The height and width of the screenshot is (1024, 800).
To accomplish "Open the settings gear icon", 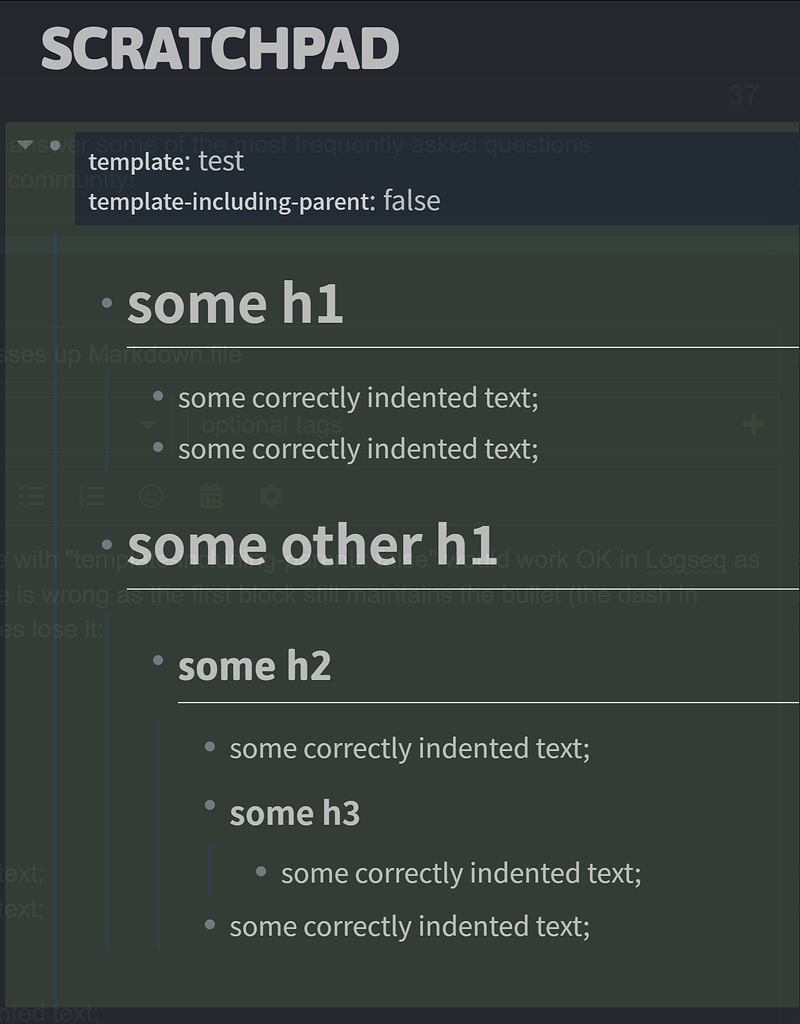I will (x=271, y=497).
